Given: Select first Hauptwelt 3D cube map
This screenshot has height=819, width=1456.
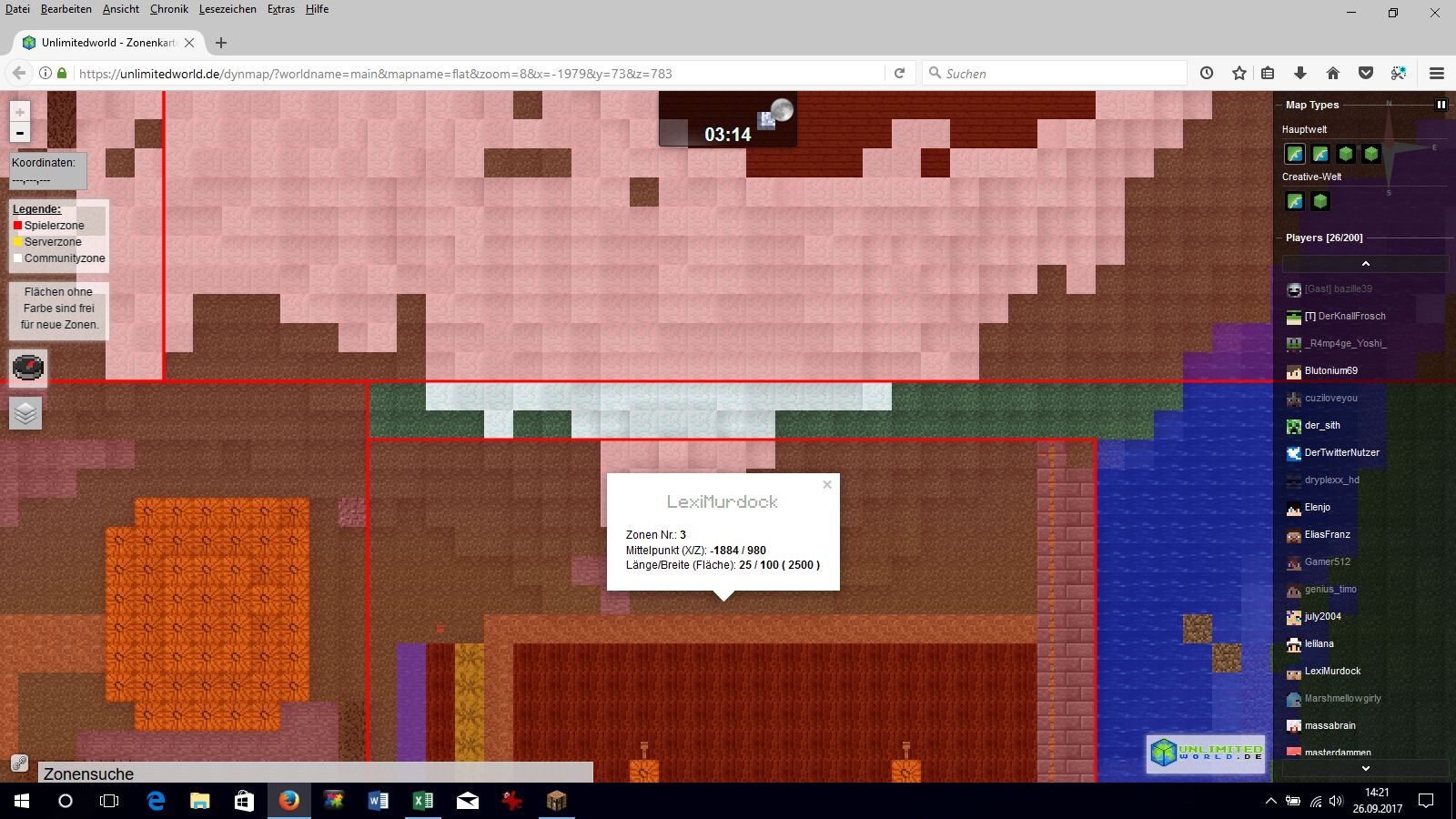Looking at the screenshot, I should point(1345,154).
